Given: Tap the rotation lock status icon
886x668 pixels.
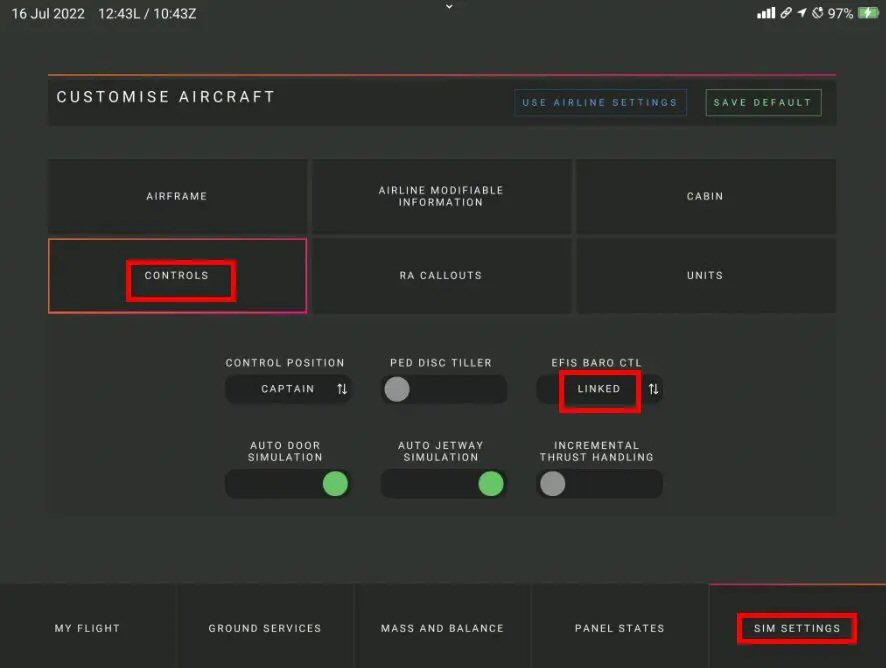Looking at the screenshot, I should click(818, 13).
